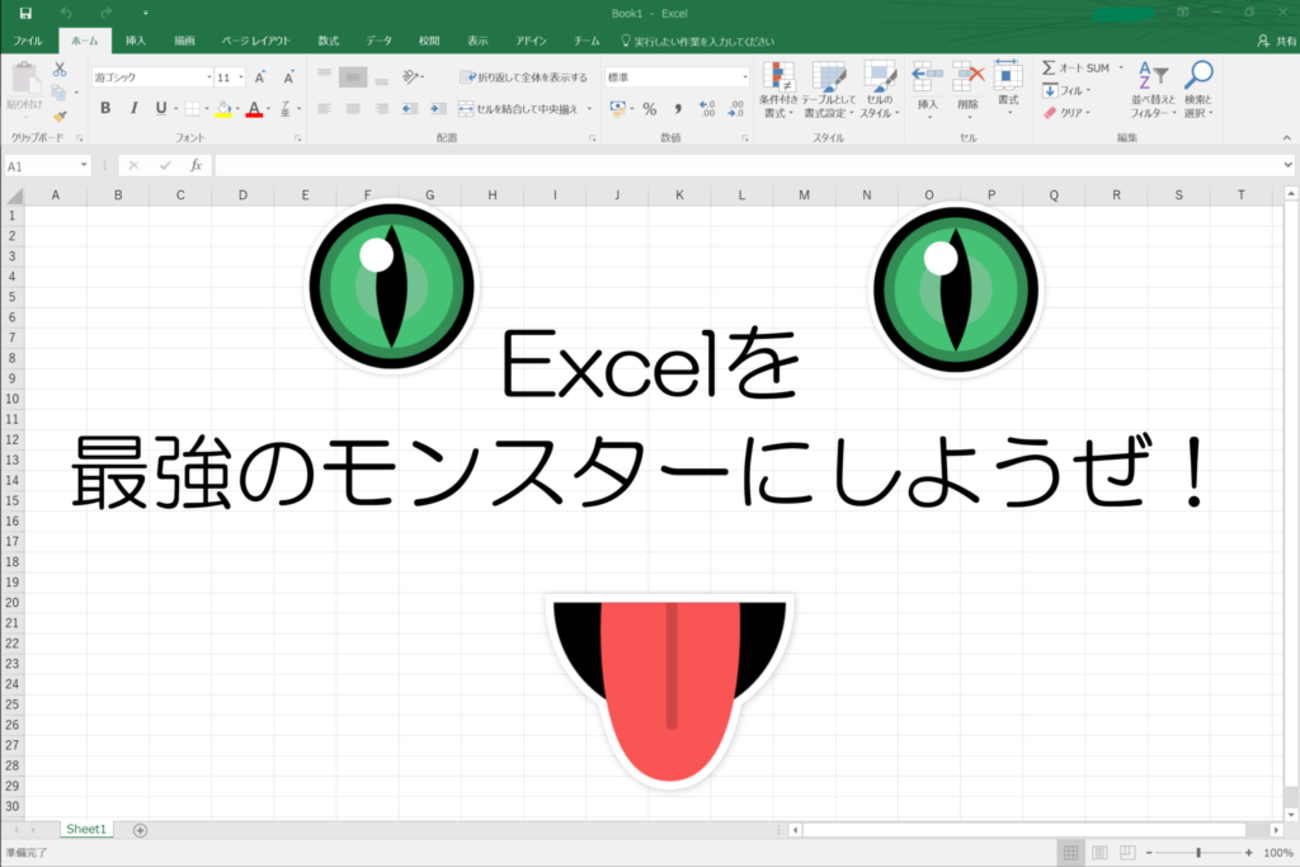Apply the red font color A
Image resolution: width=1300 pixels, height=867 pixels.
(x=254, y=108)
